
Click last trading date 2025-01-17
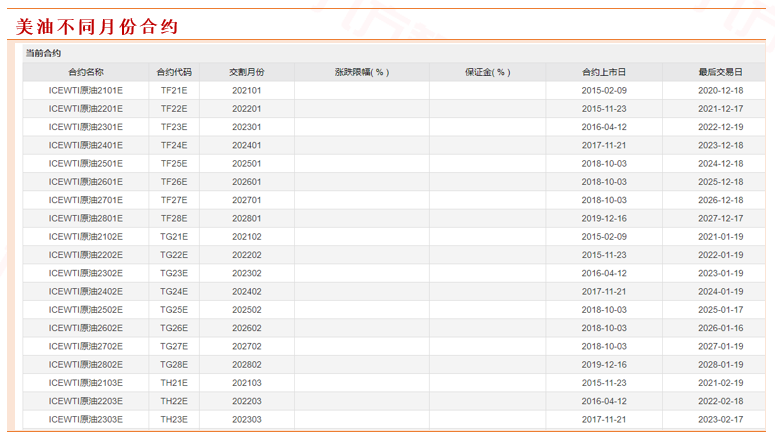click(721, 310)
